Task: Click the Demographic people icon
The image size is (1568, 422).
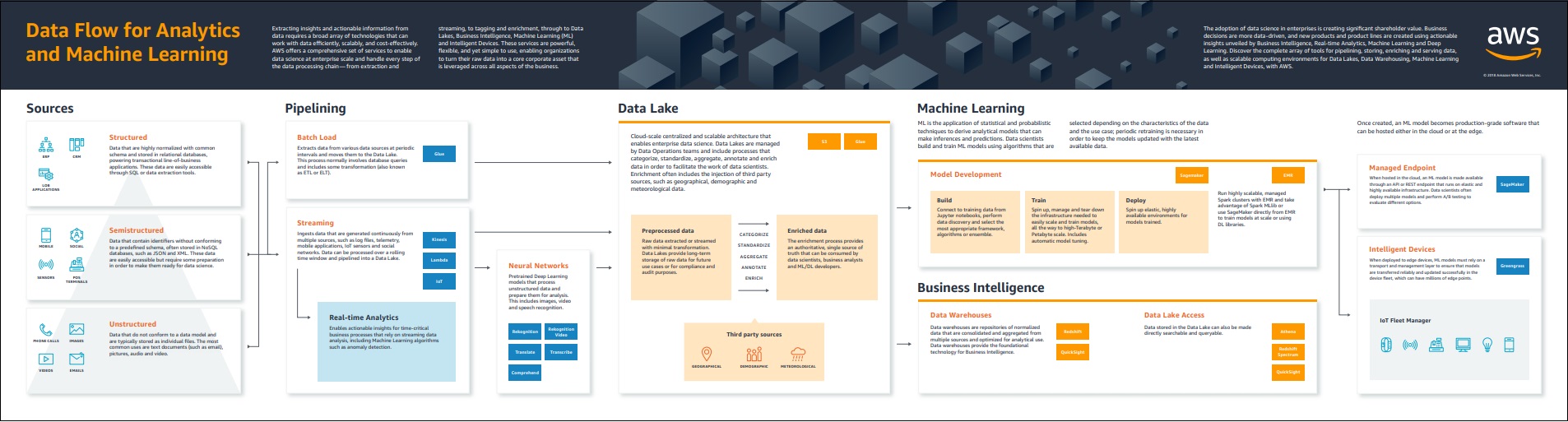Action: [x=754, y=354]
